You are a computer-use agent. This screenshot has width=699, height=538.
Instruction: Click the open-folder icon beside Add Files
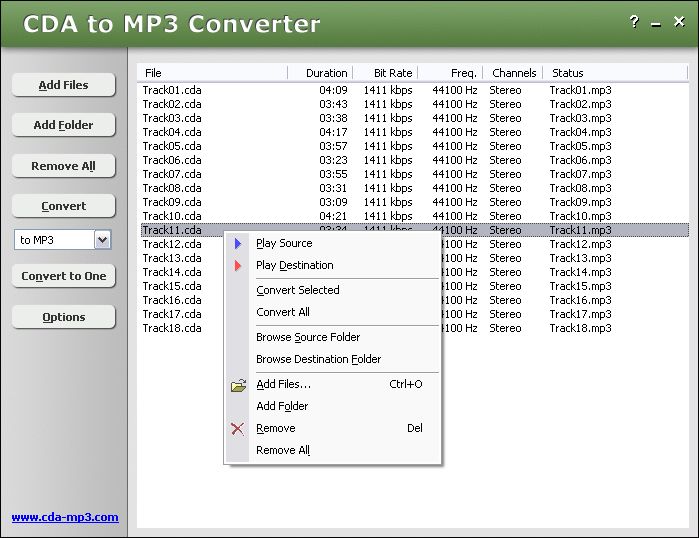[x=238, y=385]
